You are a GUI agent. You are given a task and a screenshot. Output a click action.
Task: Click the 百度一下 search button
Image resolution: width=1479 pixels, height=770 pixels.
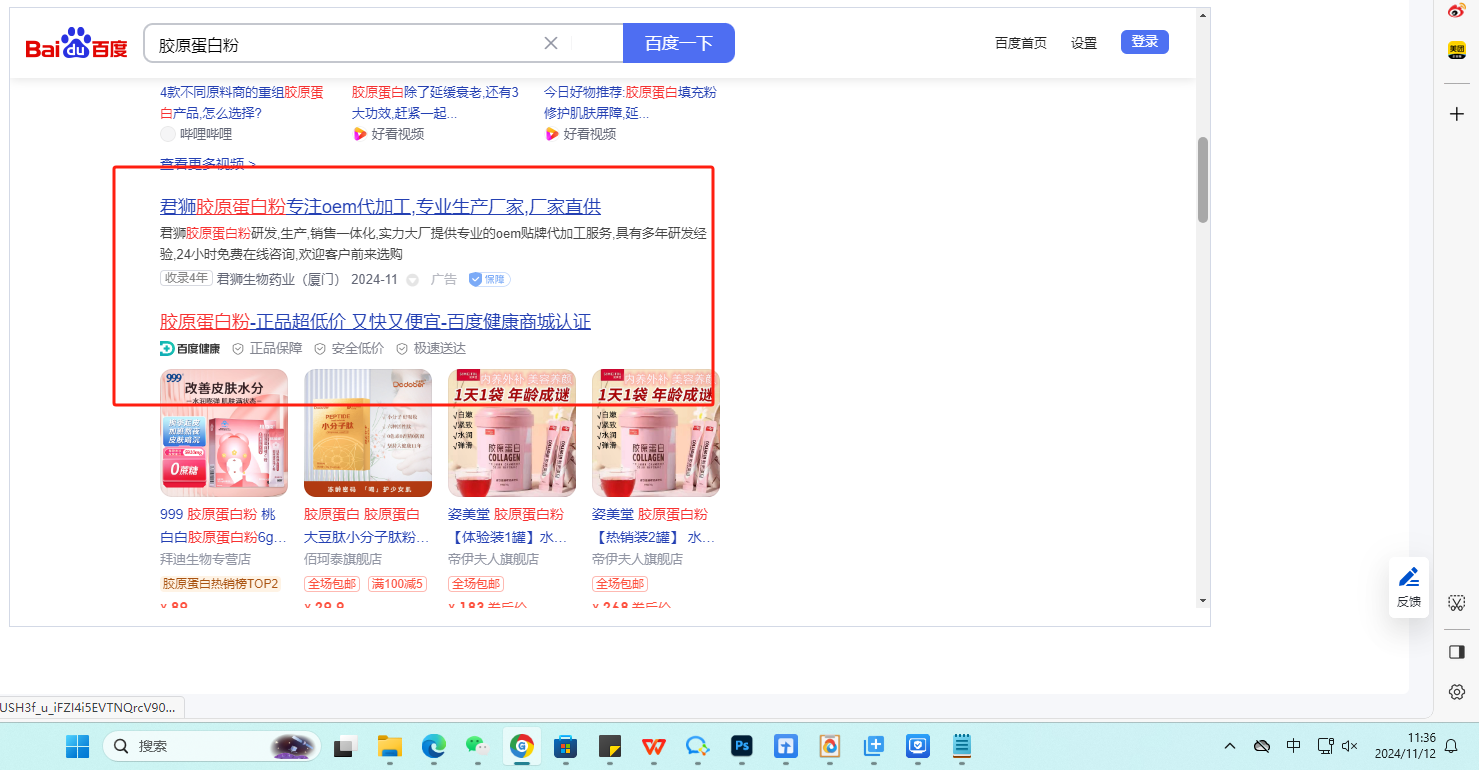[x=679, y=43]
